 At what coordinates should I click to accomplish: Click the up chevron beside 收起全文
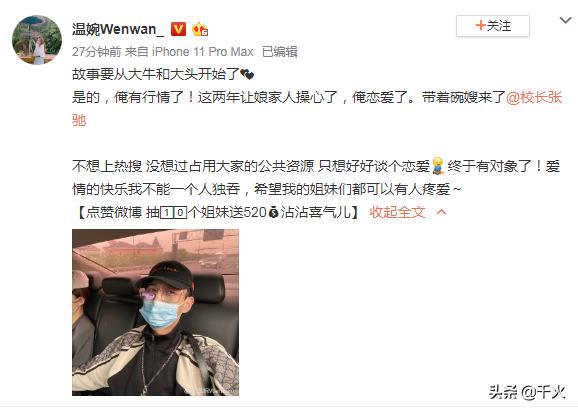click(x=441, y=212)
